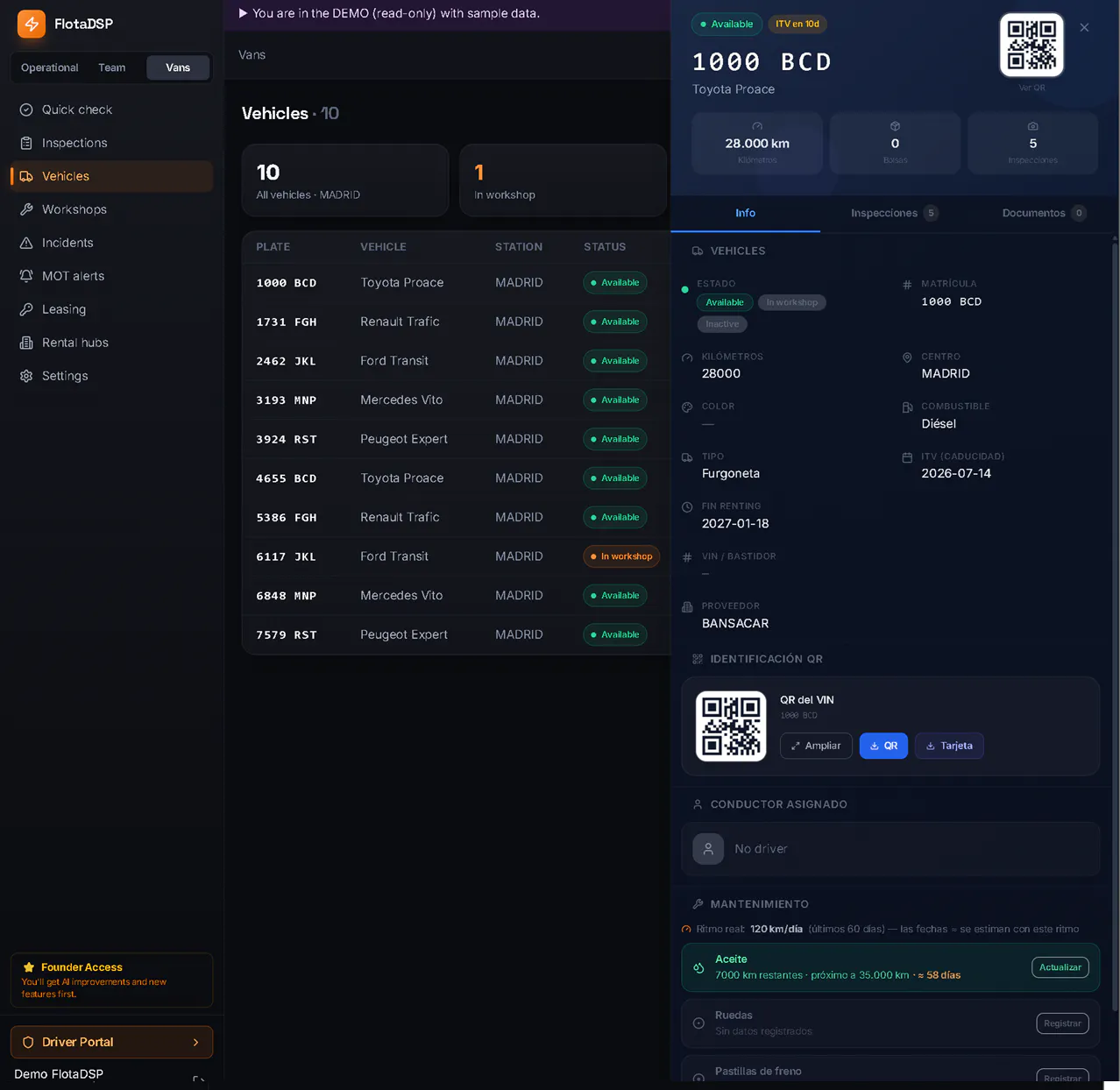The height and width of the screenshot is (1090, 1120).
Task: Set estado to In workshop
Action: (x=791, y=302)
